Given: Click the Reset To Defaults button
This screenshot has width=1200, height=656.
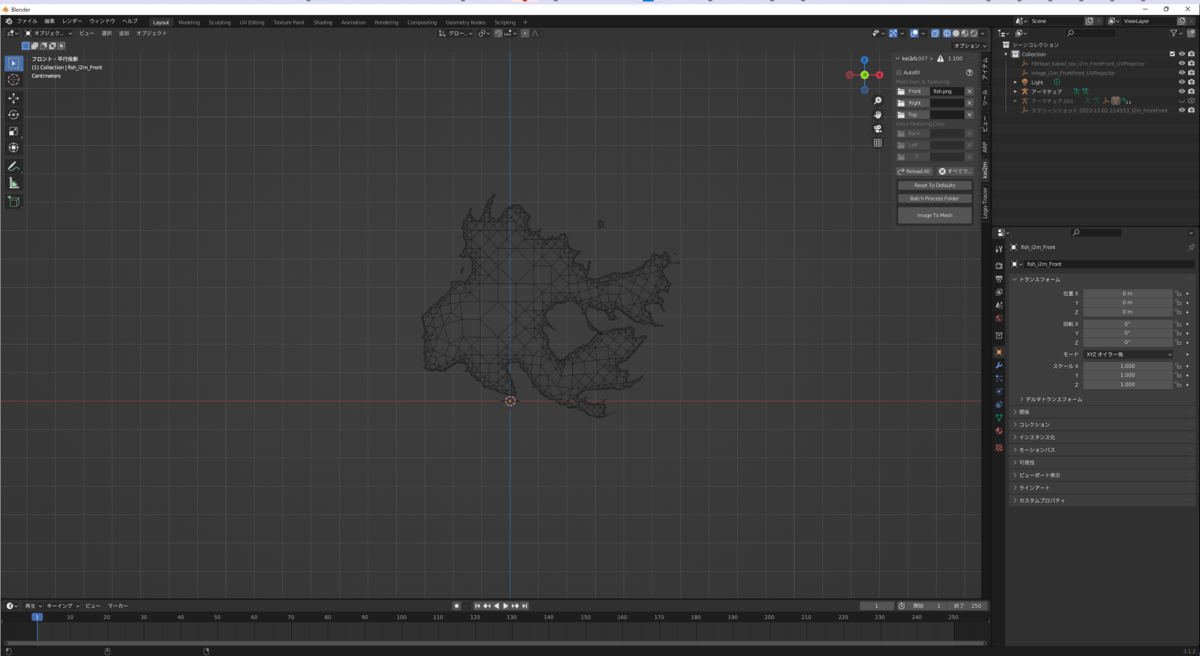Looking at the screenshot, I should pos(934,185).
